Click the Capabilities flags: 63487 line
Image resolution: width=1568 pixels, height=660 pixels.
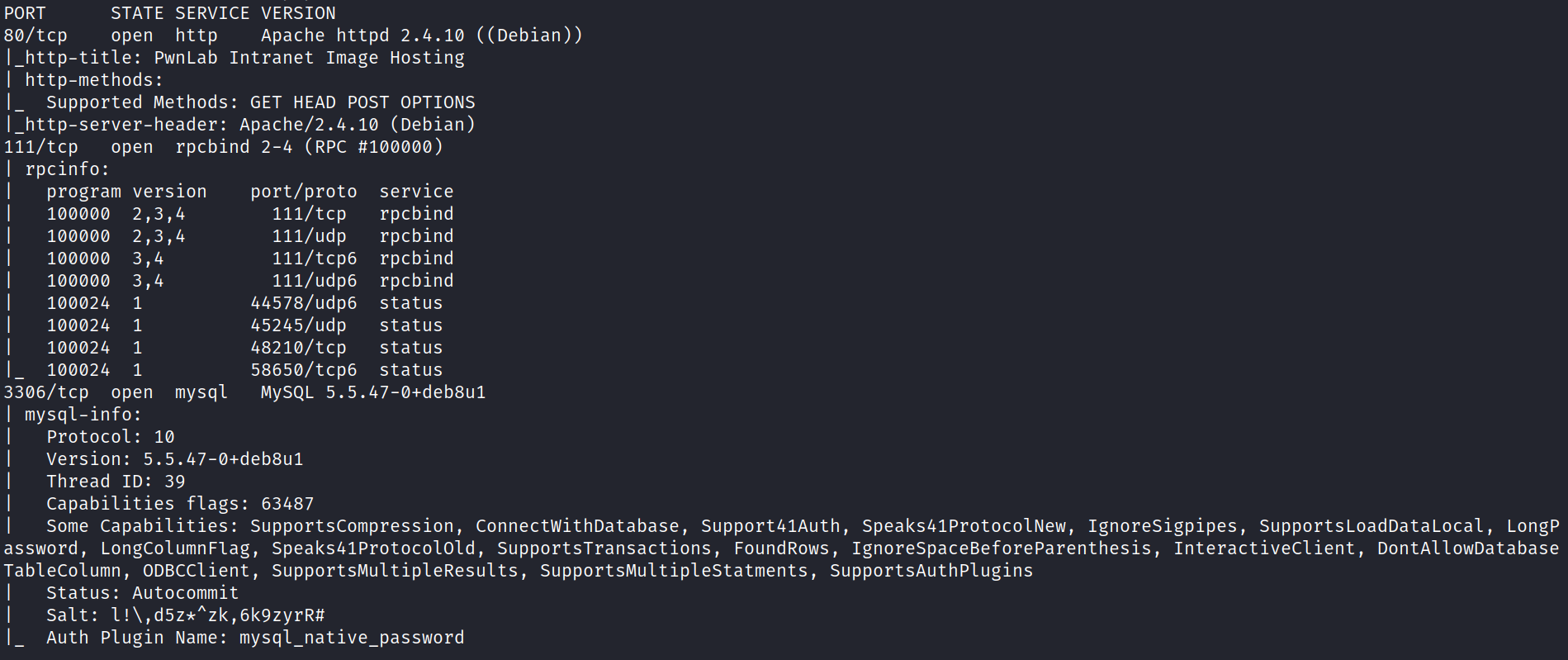pyautogui.click(x=180, y=504)
